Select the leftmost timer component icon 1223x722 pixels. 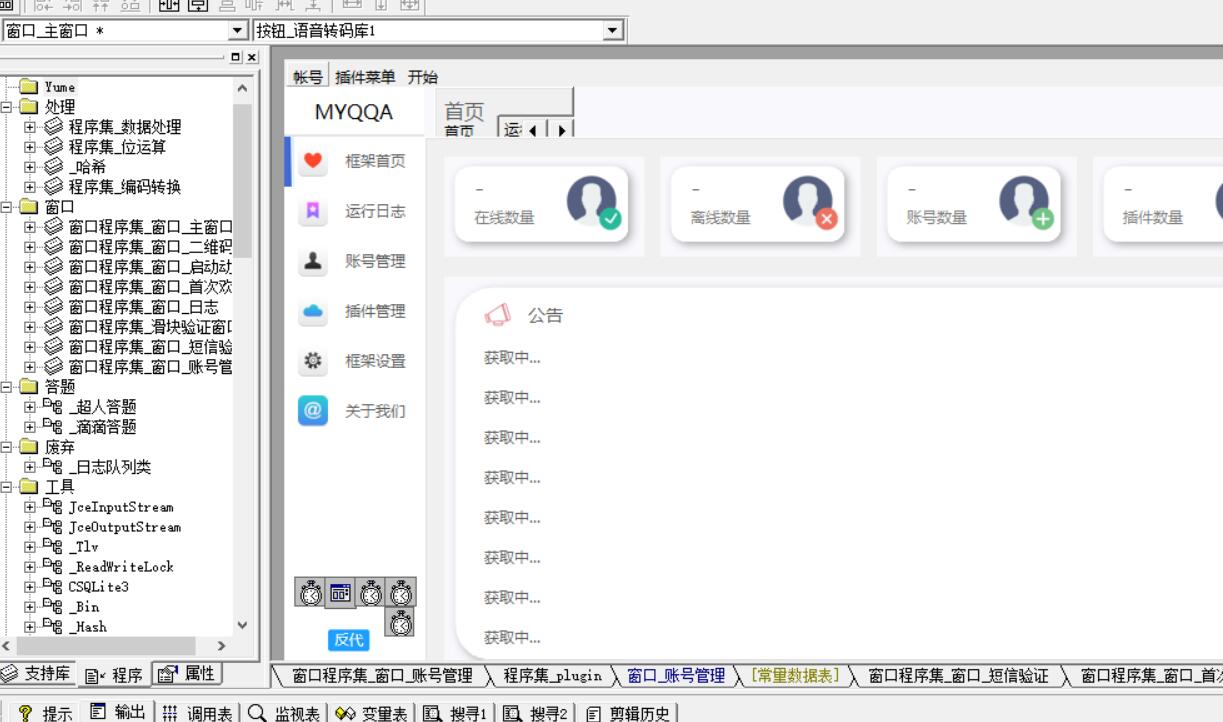coord(310,592)
